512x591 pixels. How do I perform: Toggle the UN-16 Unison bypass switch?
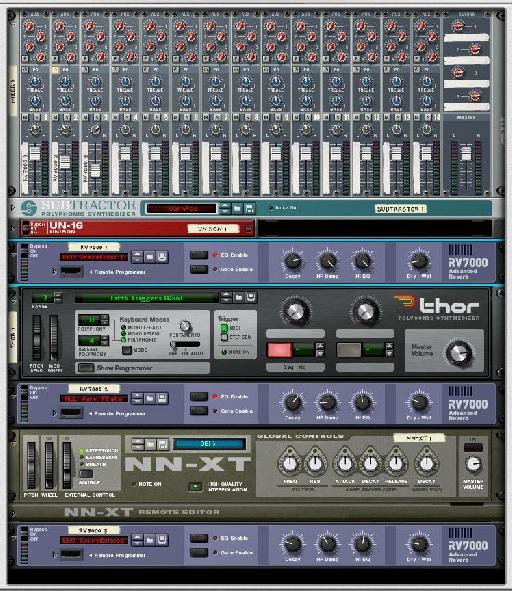tap(26, 228)
